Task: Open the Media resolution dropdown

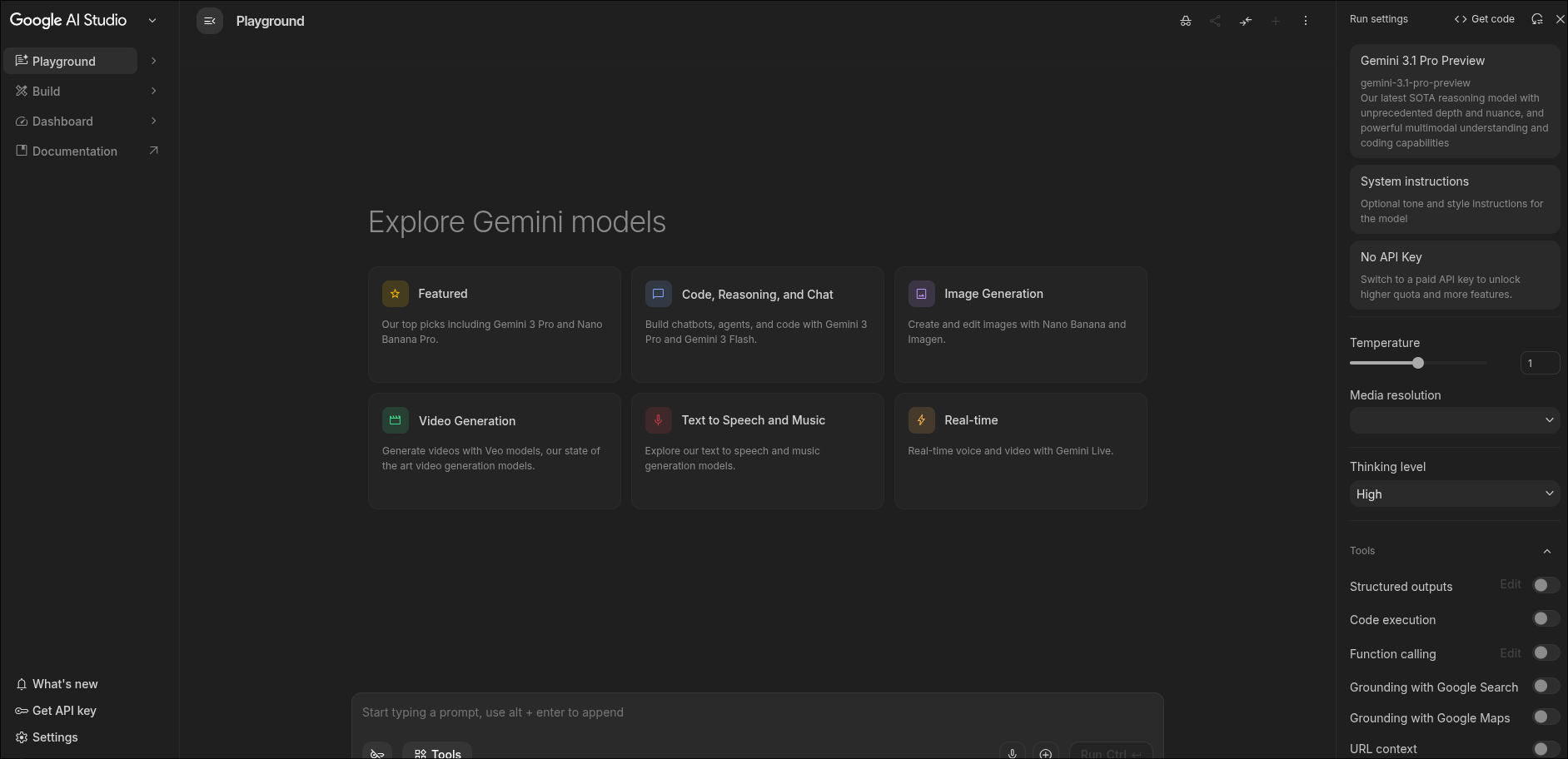Action: pos(1454,420)
